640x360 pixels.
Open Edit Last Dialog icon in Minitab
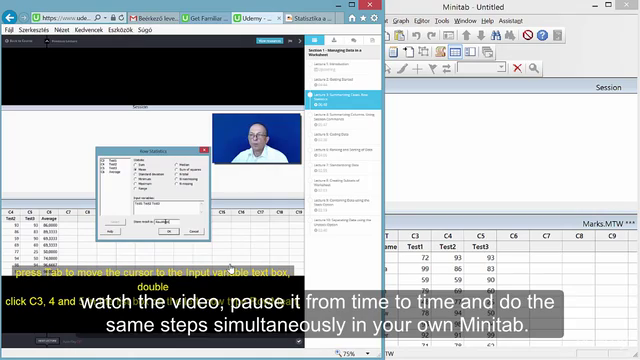(449, 36)
